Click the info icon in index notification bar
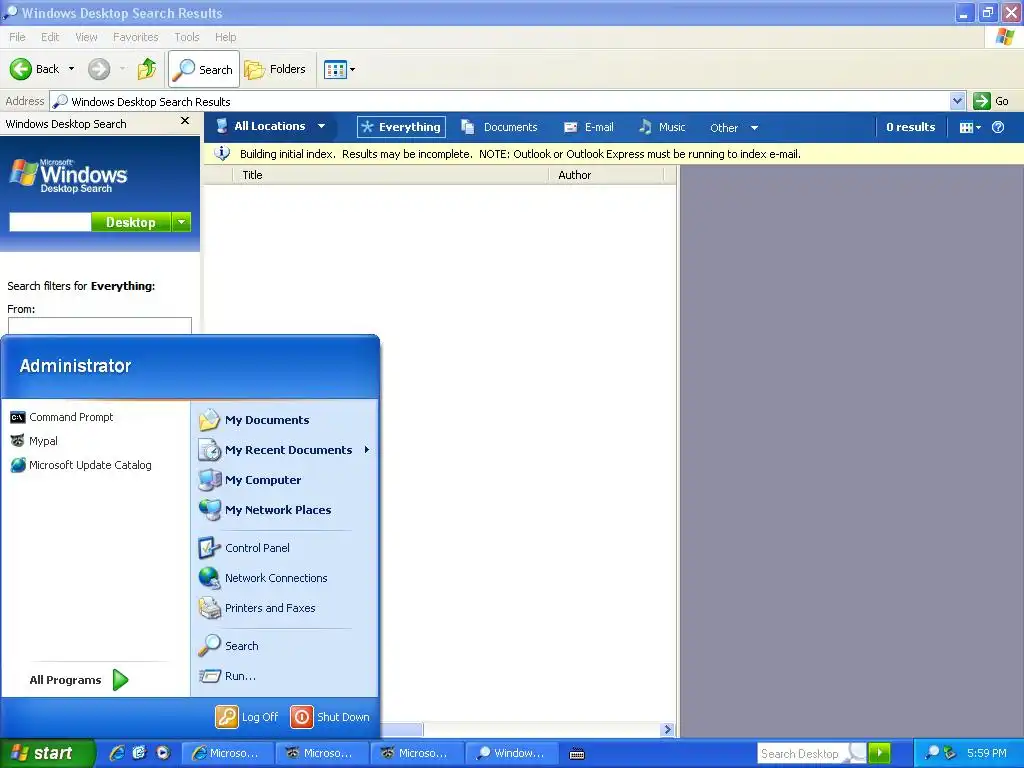 click(222, 153)
